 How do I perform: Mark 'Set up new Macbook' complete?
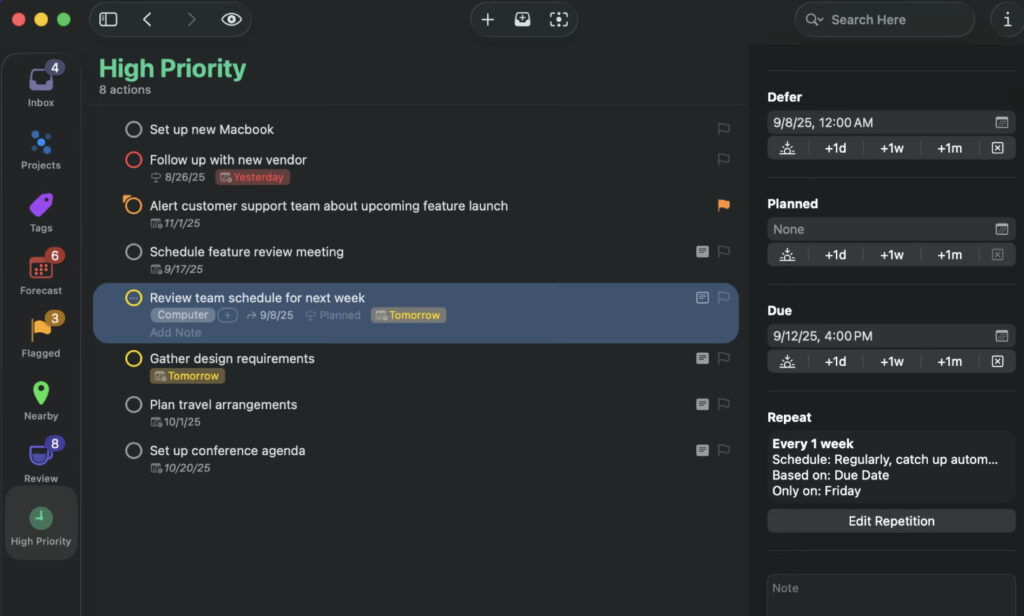pyautogui.click(x=134, y=129)
